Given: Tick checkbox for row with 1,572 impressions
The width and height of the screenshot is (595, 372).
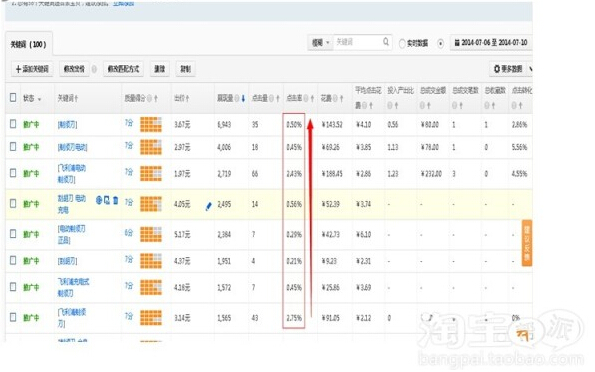Looking at the screenshot, I should click(13, 287).
